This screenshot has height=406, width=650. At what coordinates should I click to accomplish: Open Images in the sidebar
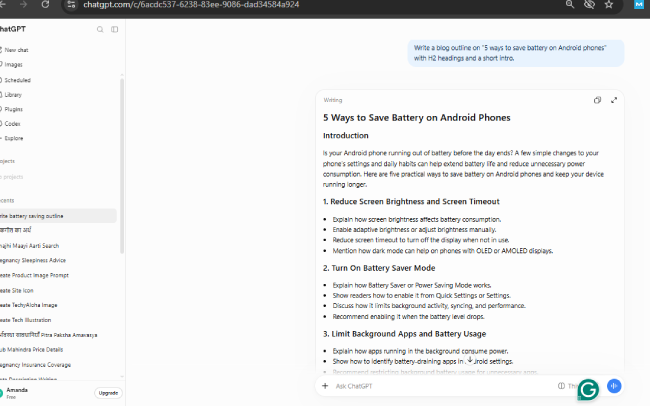(13, 65)
